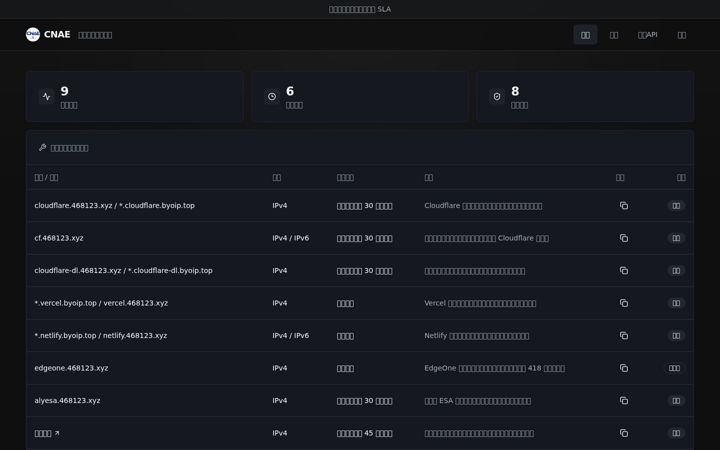
Task: Click status badge of edgeone.468123.xyz row
Action: click(x=674, y=368)
